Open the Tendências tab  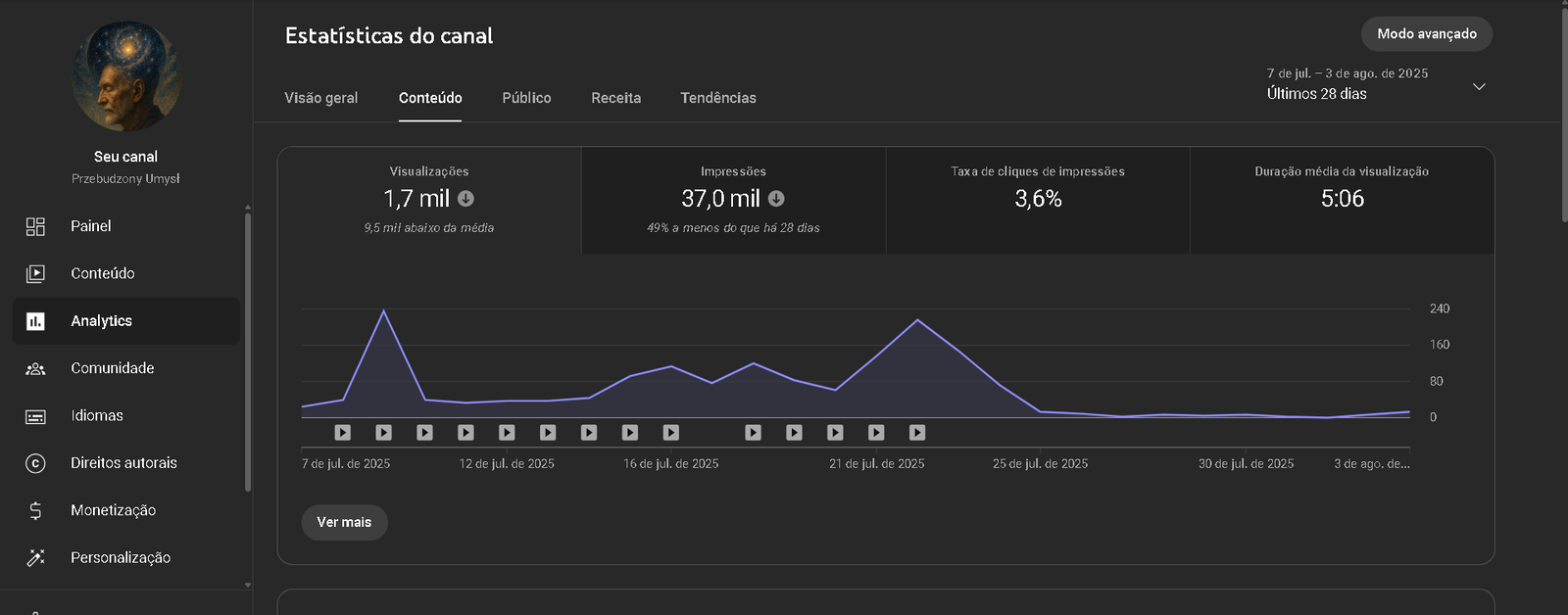click(718, 98)
